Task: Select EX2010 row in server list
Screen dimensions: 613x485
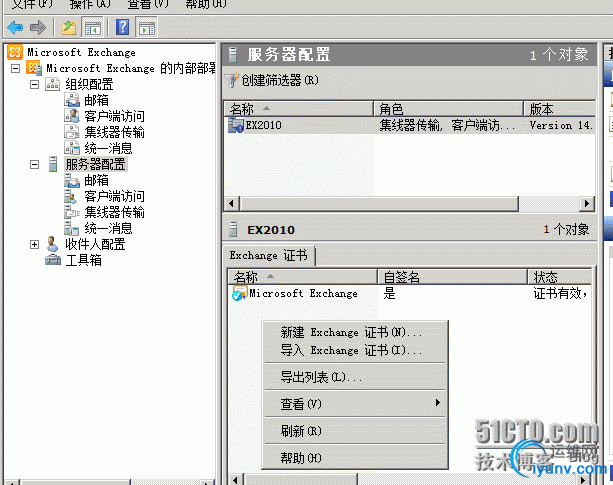Action: 410,125
